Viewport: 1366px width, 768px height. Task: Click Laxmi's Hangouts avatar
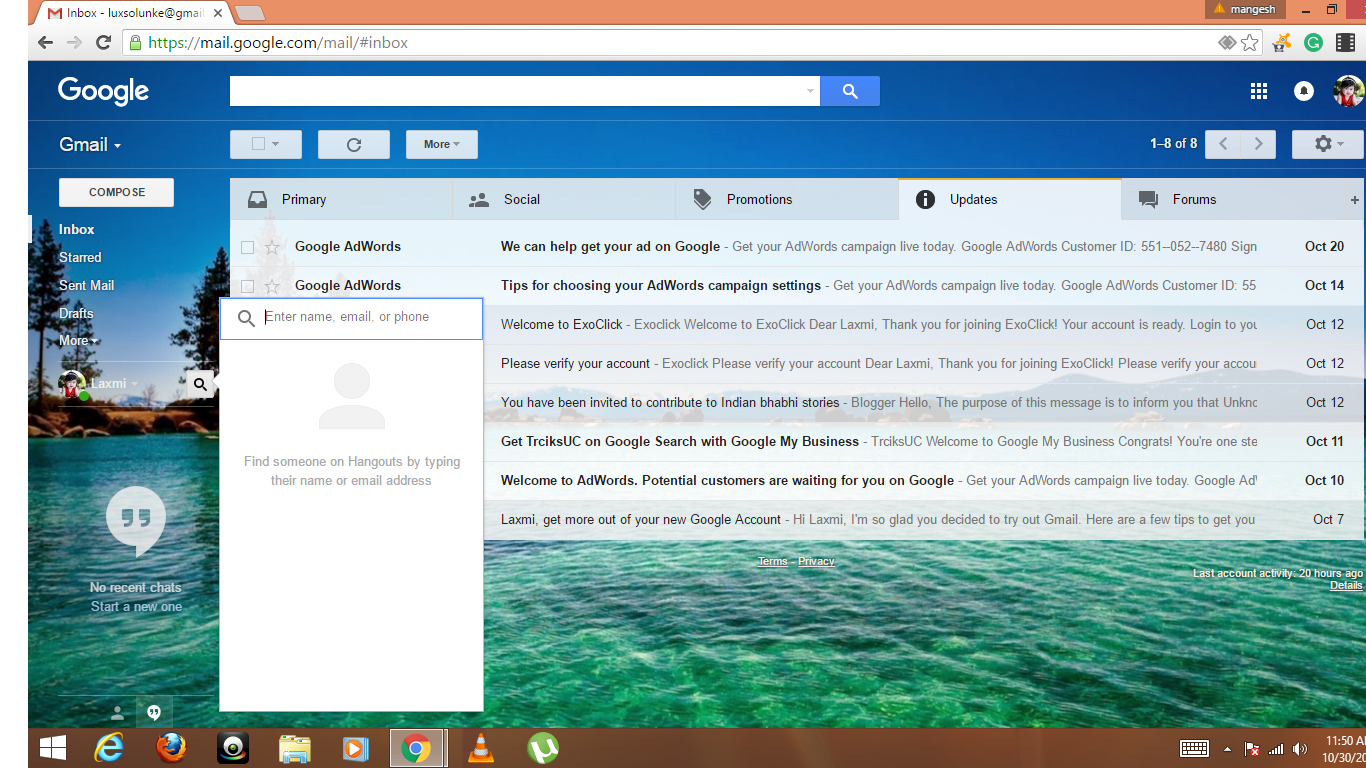[x=72, y=384]
